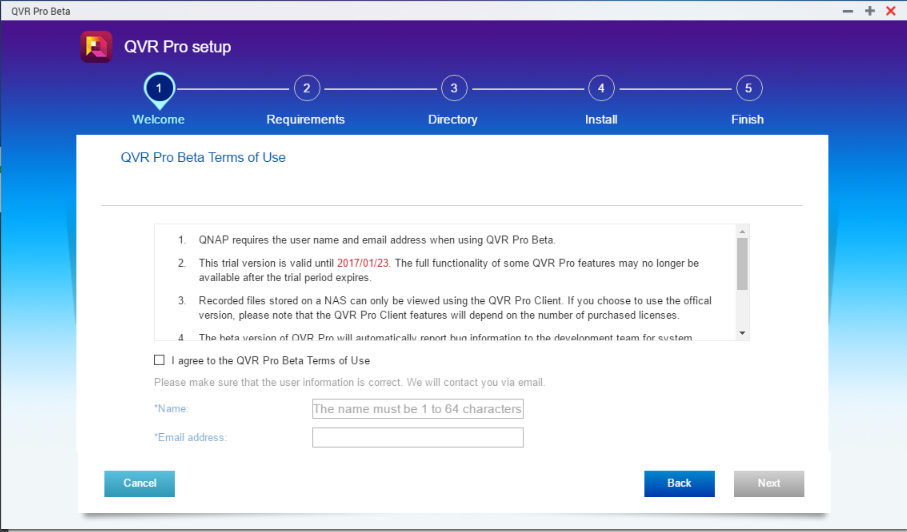The width and height of the screenshot is (907, 532).
Task: Click the terms list scrollbar thumb
Action: click(x=742, y=264)
